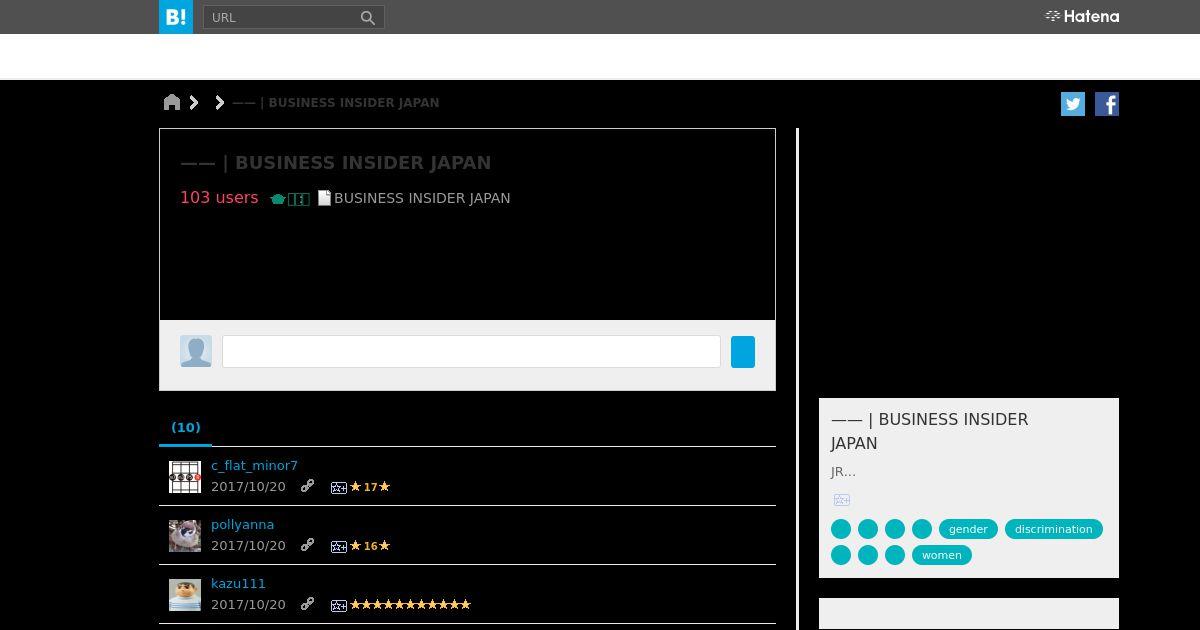Click the 2017/10/20 date on kazu111 row

pyautogui.click(x=248, y=605)
